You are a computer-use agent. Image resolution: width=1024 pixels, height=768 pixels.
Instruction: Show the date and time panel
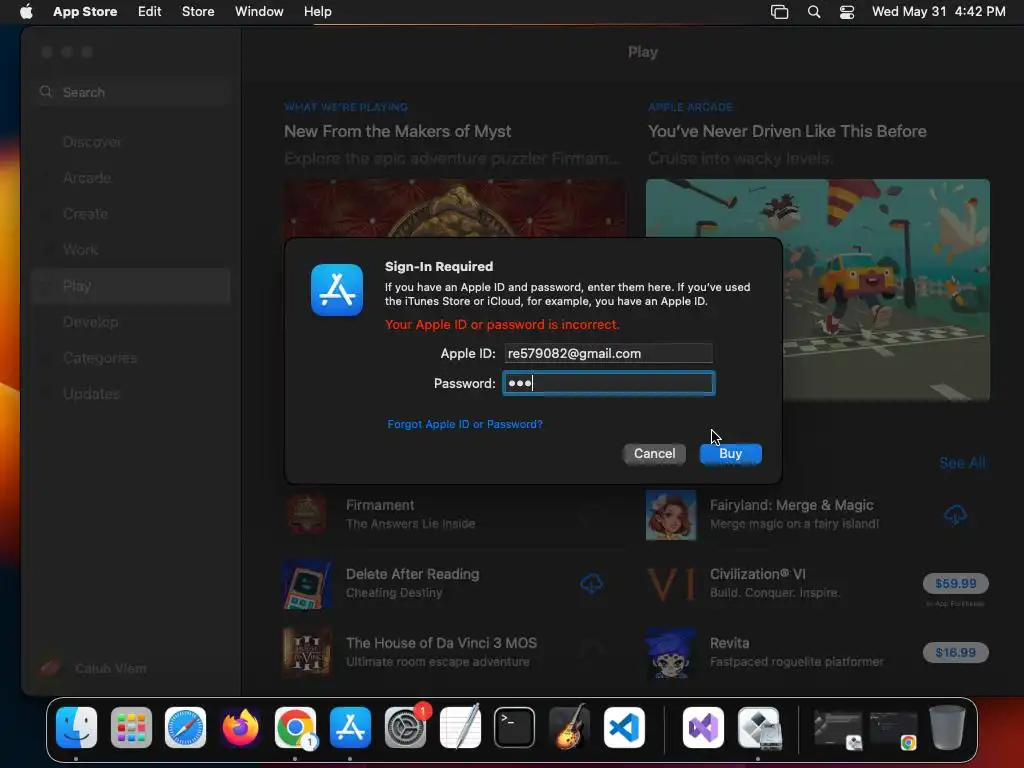point(938,12)
